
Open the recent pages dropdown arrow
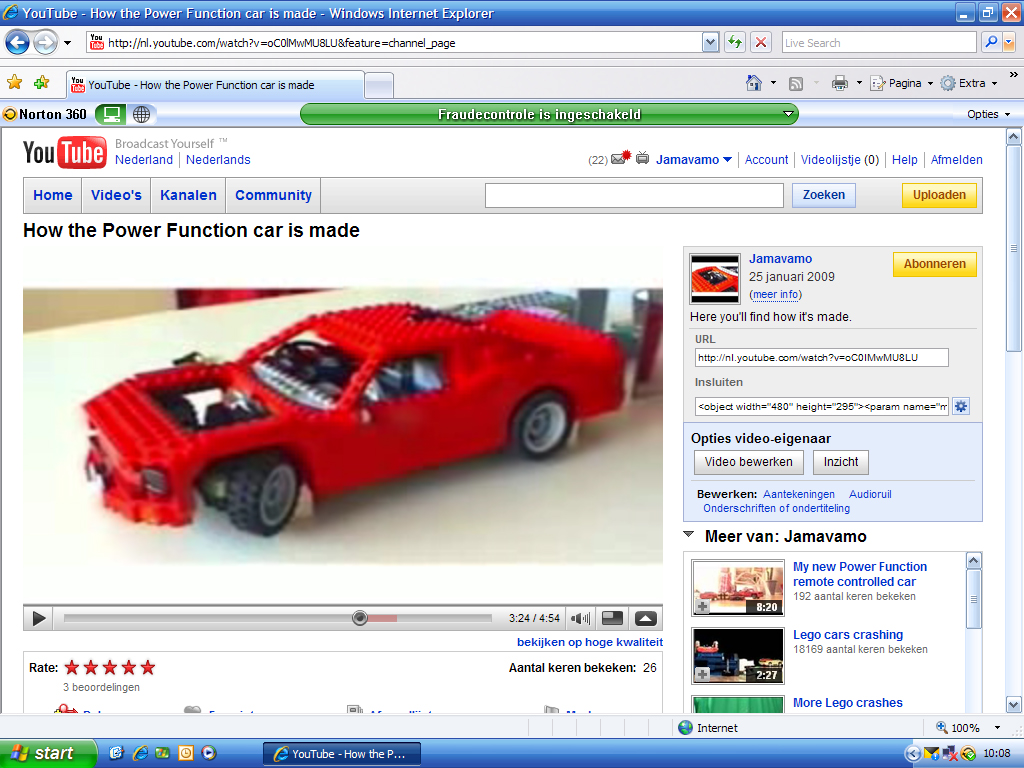pos(67,43)
